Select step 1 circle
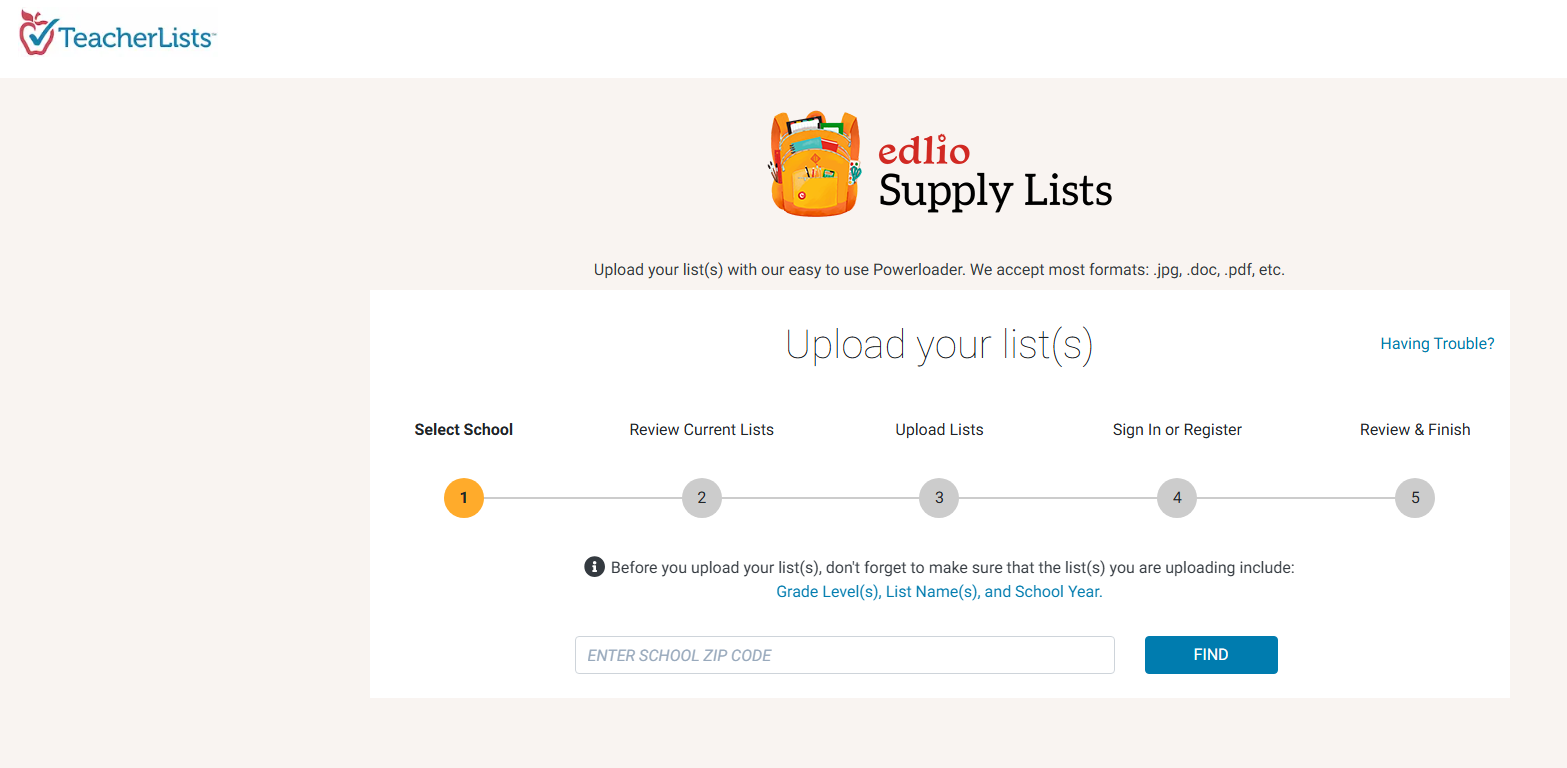The height and width of the screenshot is (768, 1567). tap(464, 498)
